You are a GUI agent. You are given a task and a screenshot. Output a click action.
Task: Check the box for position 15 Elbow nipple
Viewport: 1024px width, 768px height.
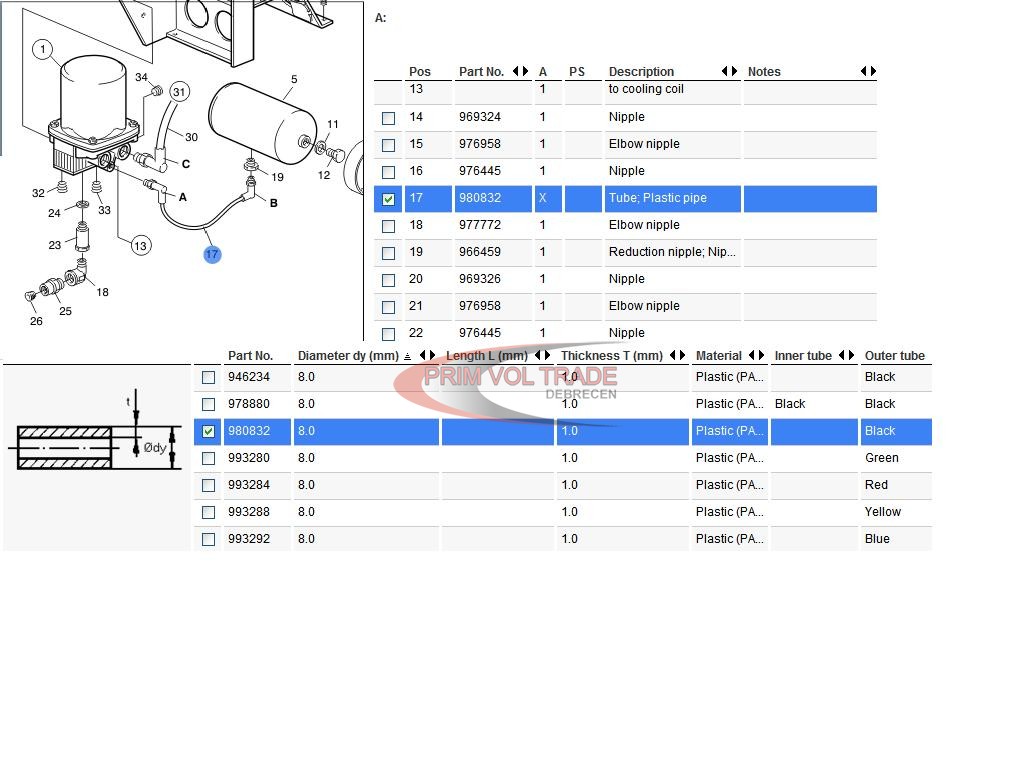point(389,145)
